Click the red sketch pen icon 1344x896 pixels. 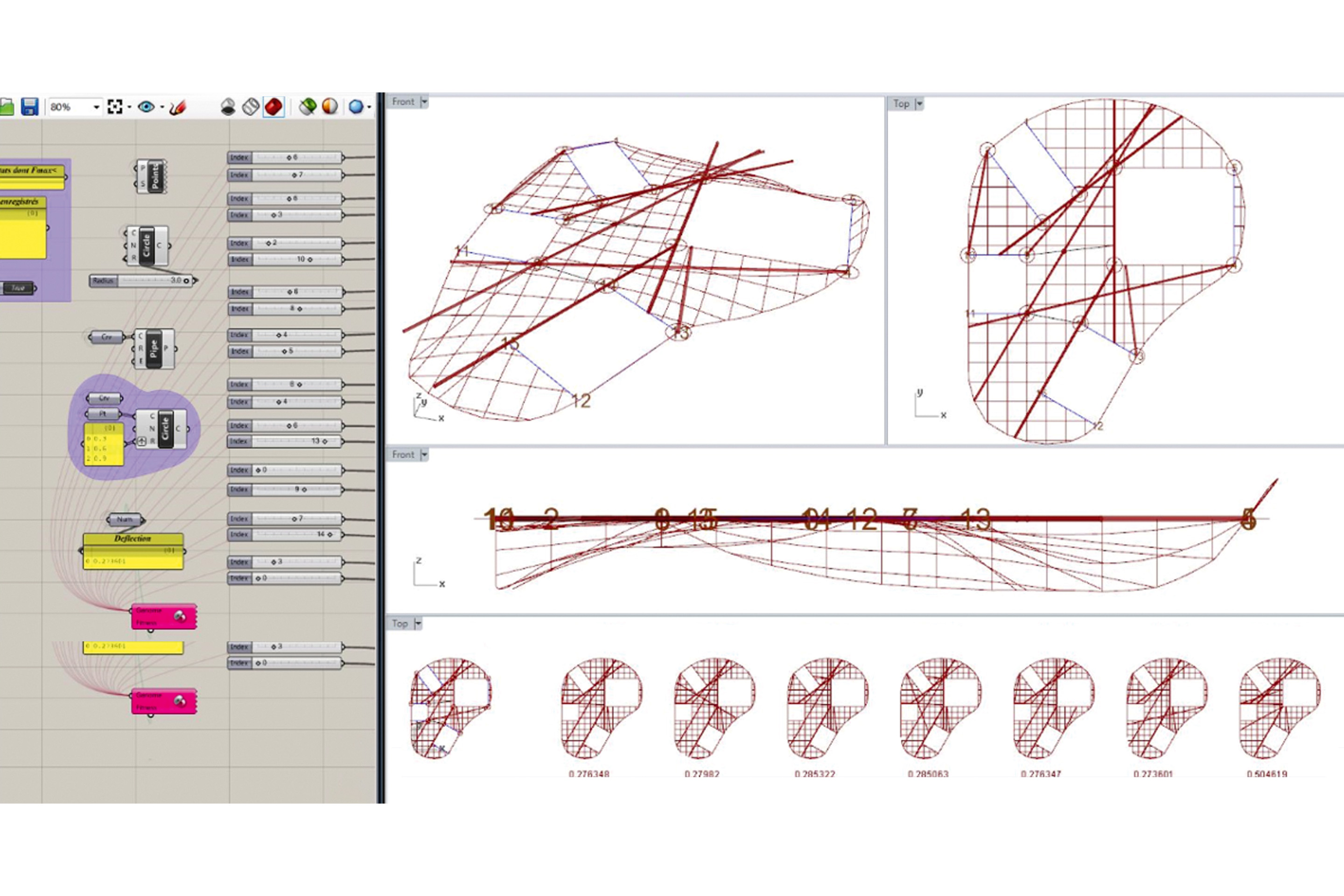coord(178,107)
